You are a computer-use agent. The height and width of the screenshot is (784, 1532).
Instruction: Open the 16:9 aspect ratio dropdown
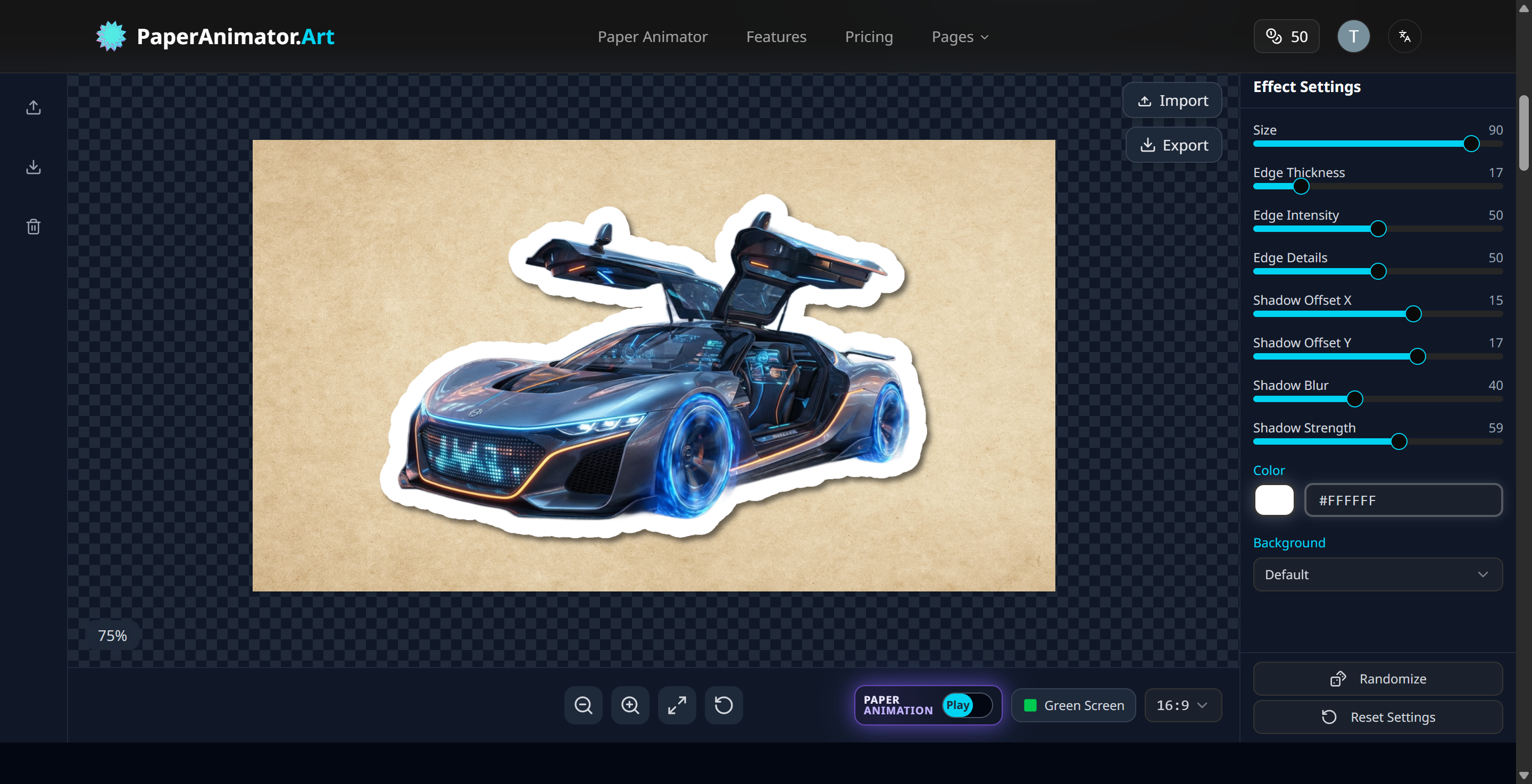pos(1183,705)
